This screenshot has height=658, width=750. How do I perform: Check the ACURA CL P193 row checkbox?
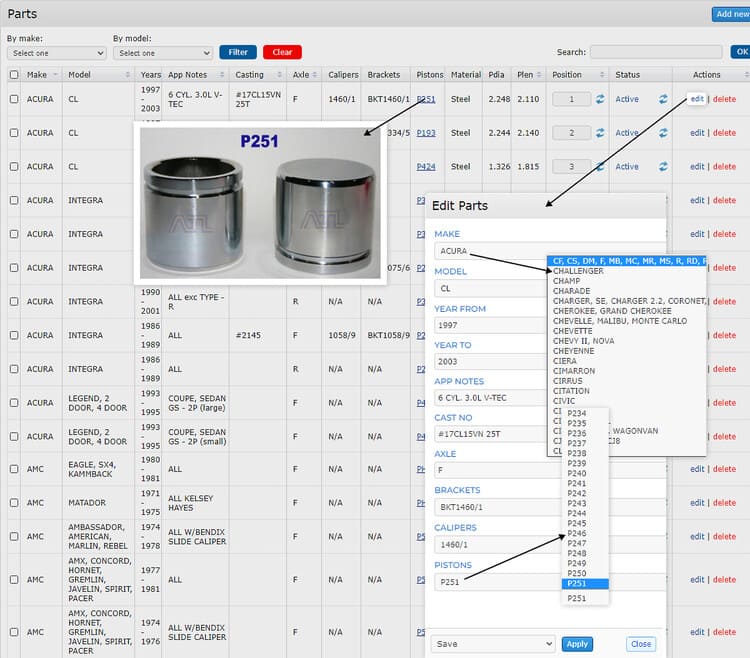(x=14, y=133)
